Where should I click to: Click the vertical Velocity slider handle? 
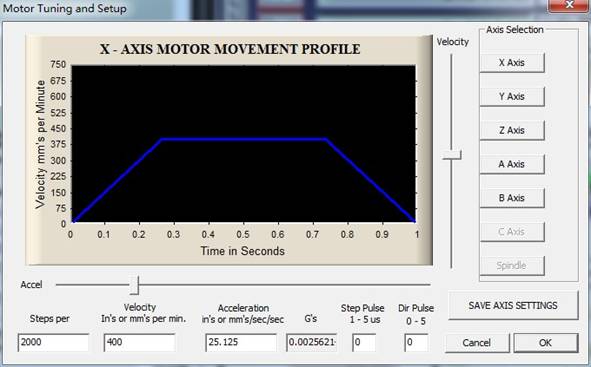[x=452, y=155]
